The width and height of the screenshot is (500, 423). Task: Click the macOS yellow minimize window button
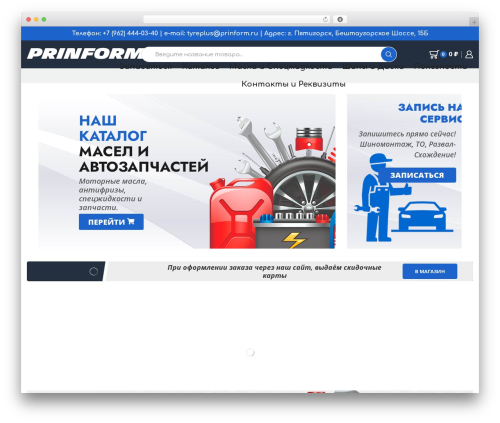click(x=36, y=20)
